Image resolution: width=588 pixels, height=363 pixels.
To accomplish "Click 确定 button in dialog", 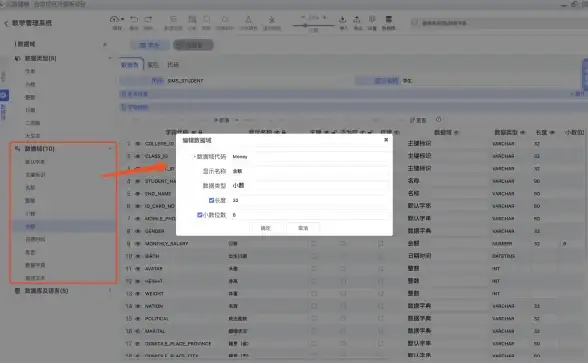I will [x=266, y=228].
